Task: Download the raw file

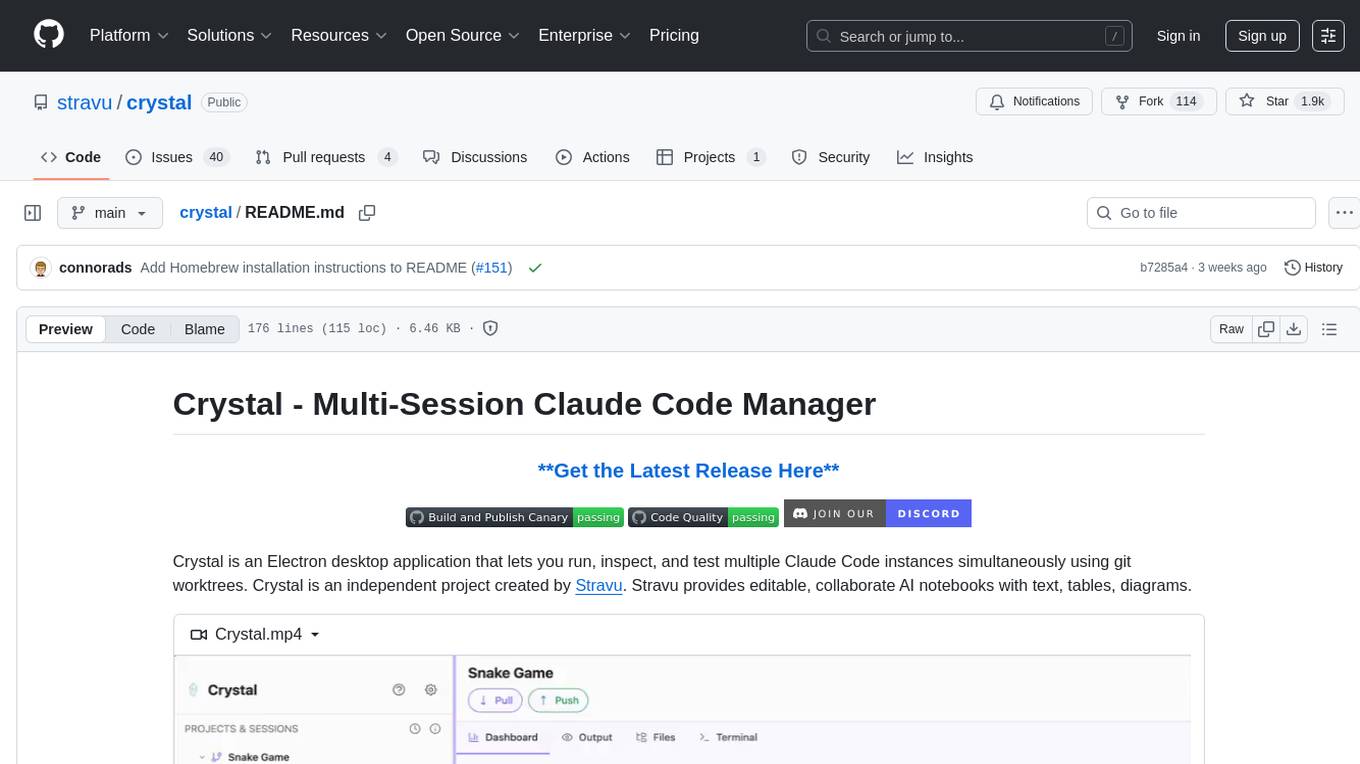Action: [x=1293, y=329]
